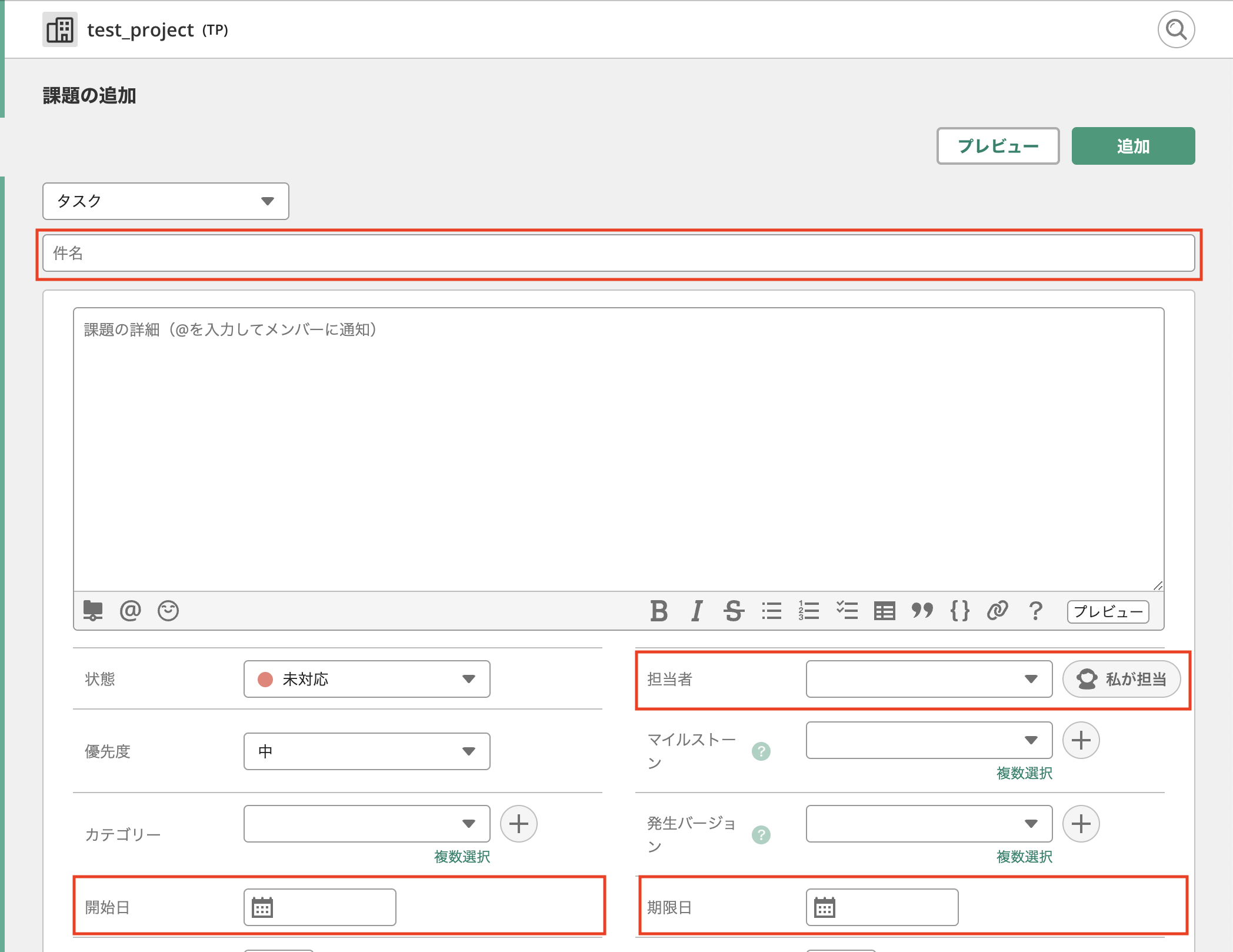Insert a numbered list
This screenshot has width=1233, height=952.
click(x=809, y=611)
